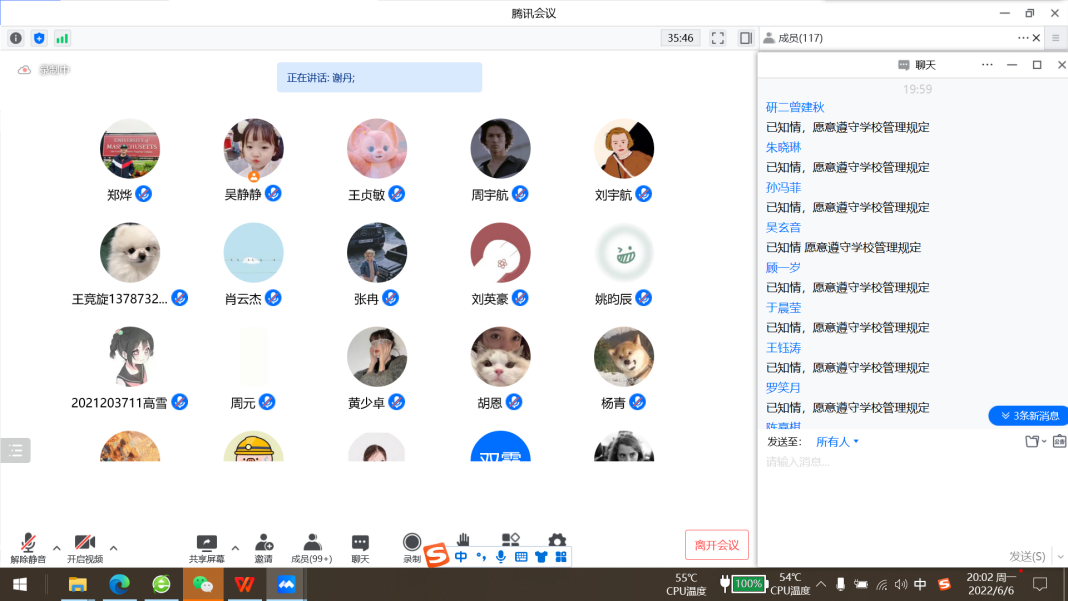Expand the 所有人 recipient dropdown
Image resolution: width=1068 pixels, height=601 pixels.
[x=838, y=441]
